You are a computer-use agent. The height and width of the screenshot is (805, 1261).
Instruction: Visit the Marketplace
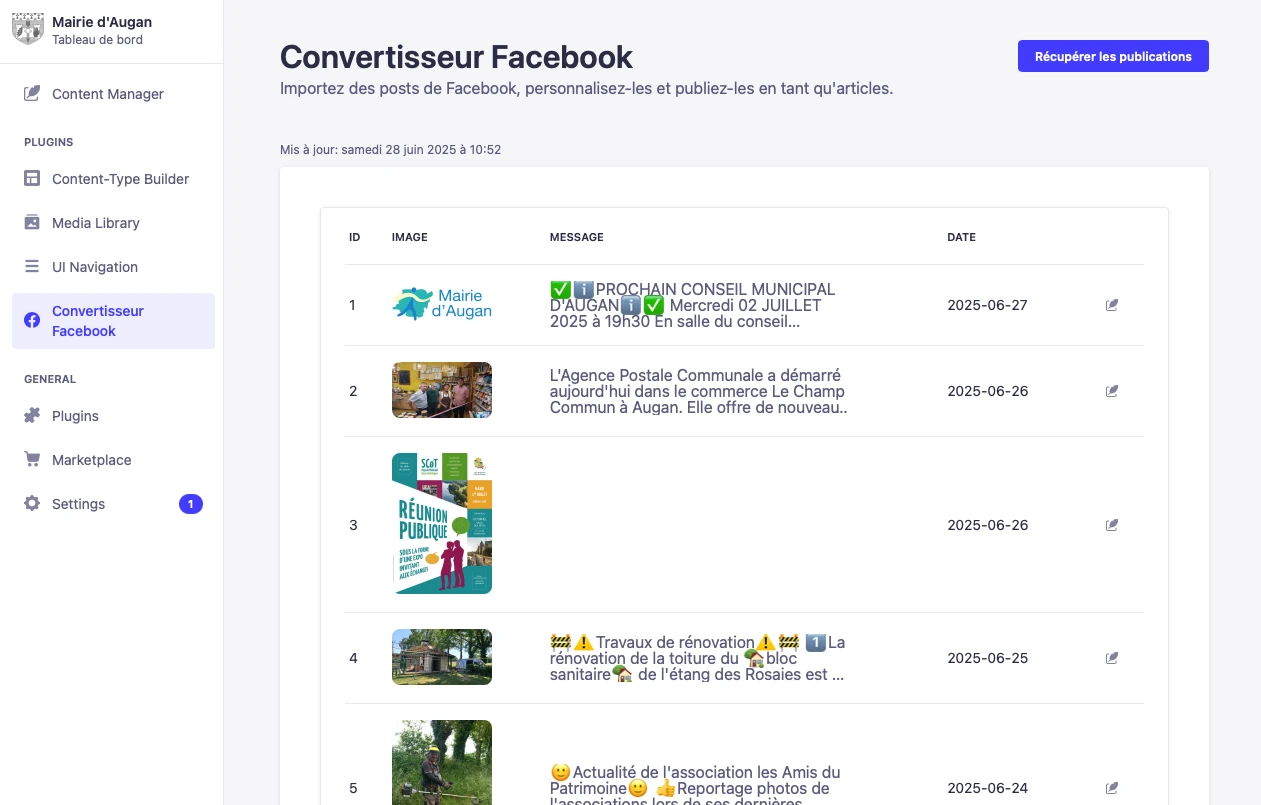click(x=113, y=460)
